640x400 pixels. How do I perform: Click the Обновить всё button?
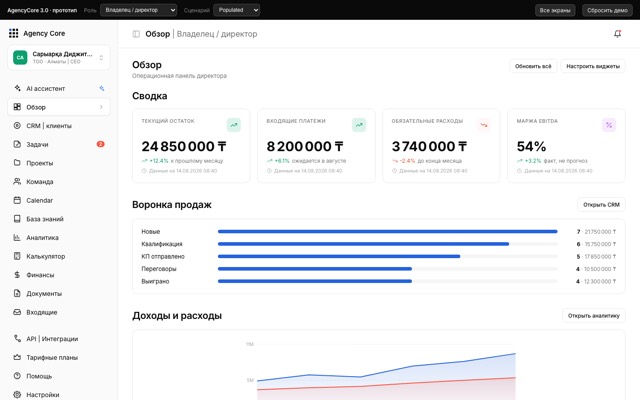point(533,66)
